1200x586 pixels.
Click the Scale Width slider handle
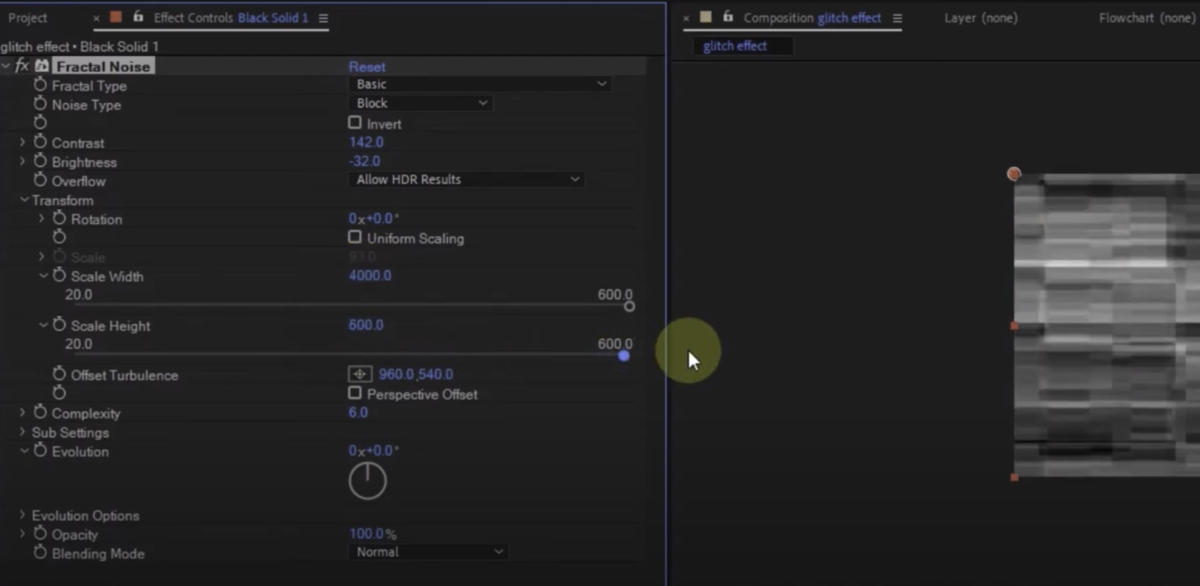coord(629,306)
